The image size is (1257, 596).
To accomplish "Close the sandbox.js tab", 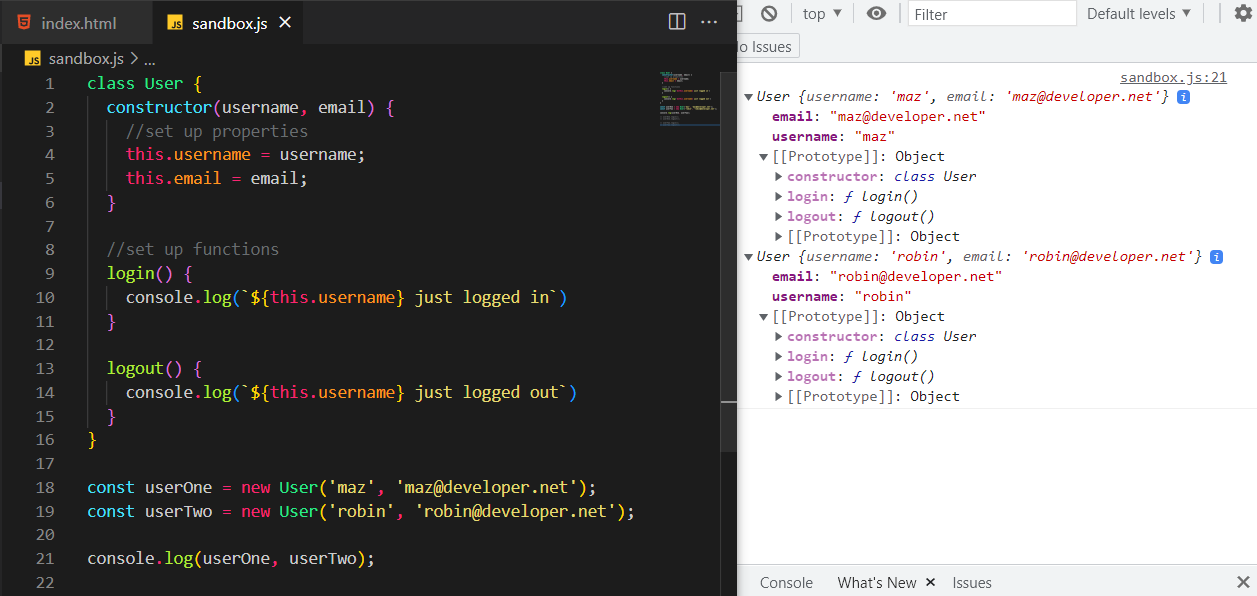I will click(x=285, y=22).
